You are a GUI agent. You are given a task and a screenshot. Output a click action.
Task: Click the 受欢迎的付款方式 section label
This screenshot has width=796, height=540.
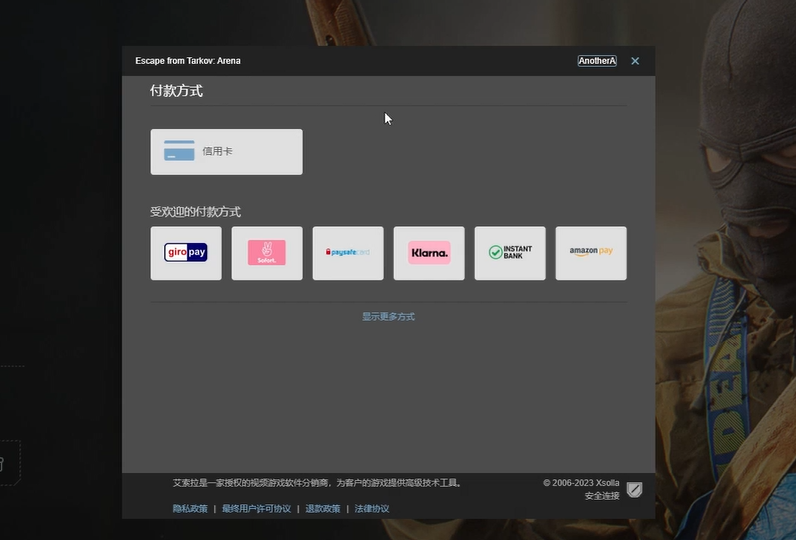click(195, 212)
